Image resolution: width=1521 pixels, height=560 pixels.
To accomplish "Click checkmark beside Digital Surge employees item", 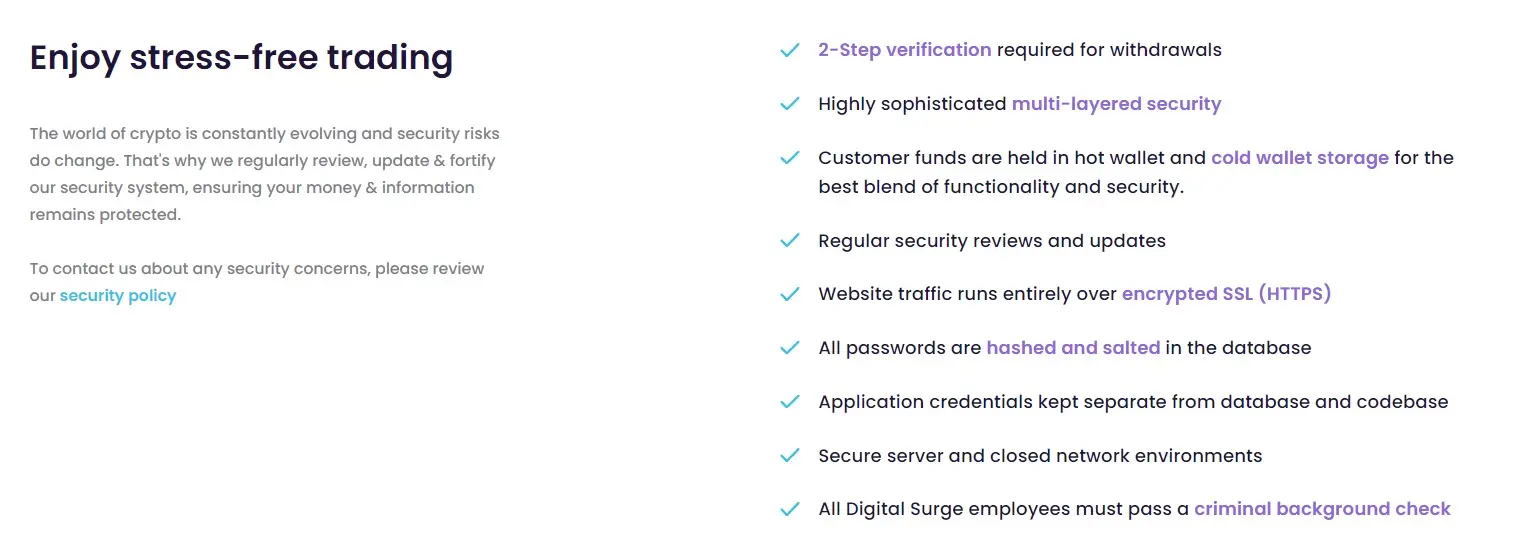I will click(789, 510).
